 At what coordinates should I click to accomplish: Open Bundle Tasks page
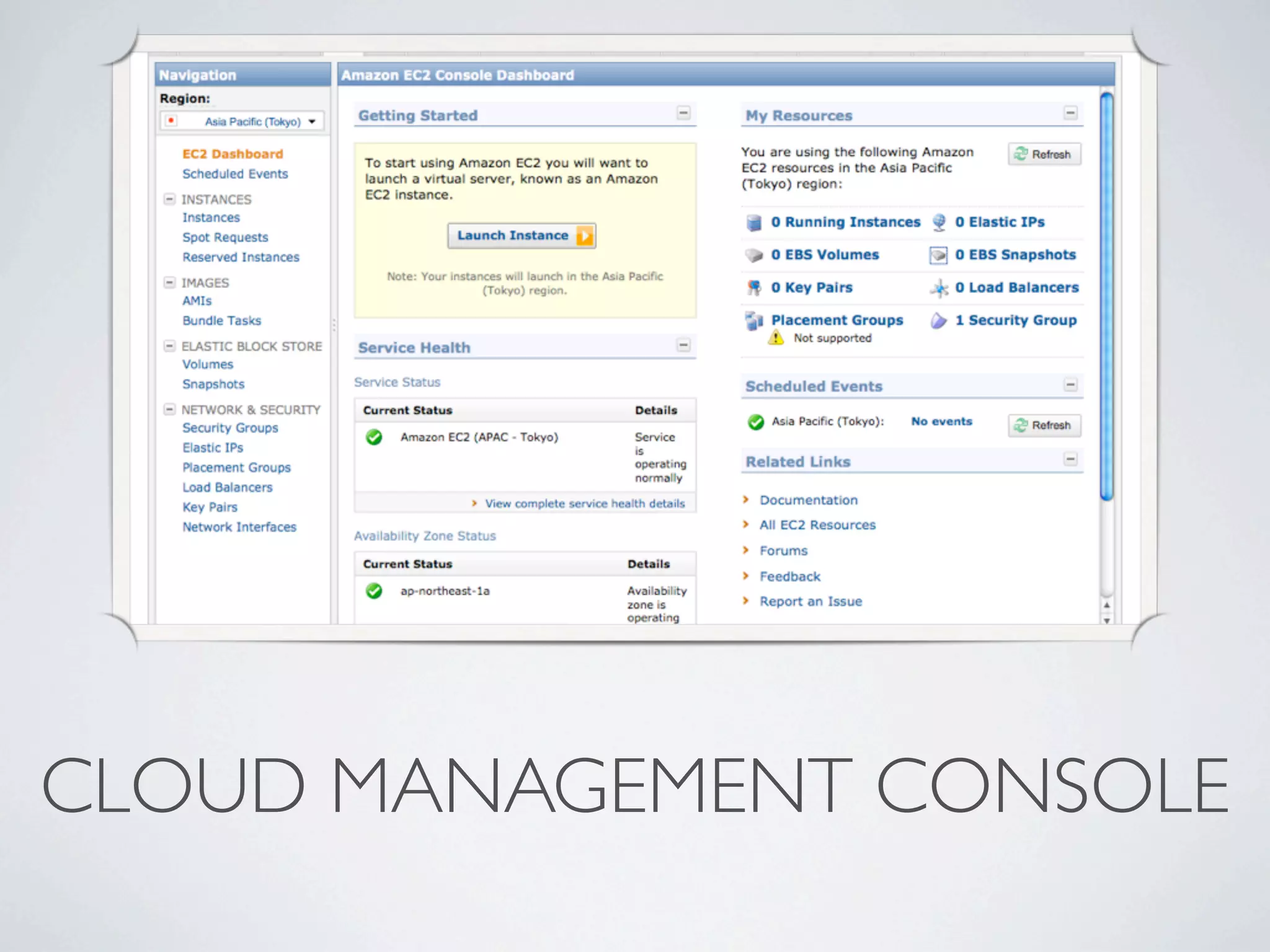pos(221,320)
